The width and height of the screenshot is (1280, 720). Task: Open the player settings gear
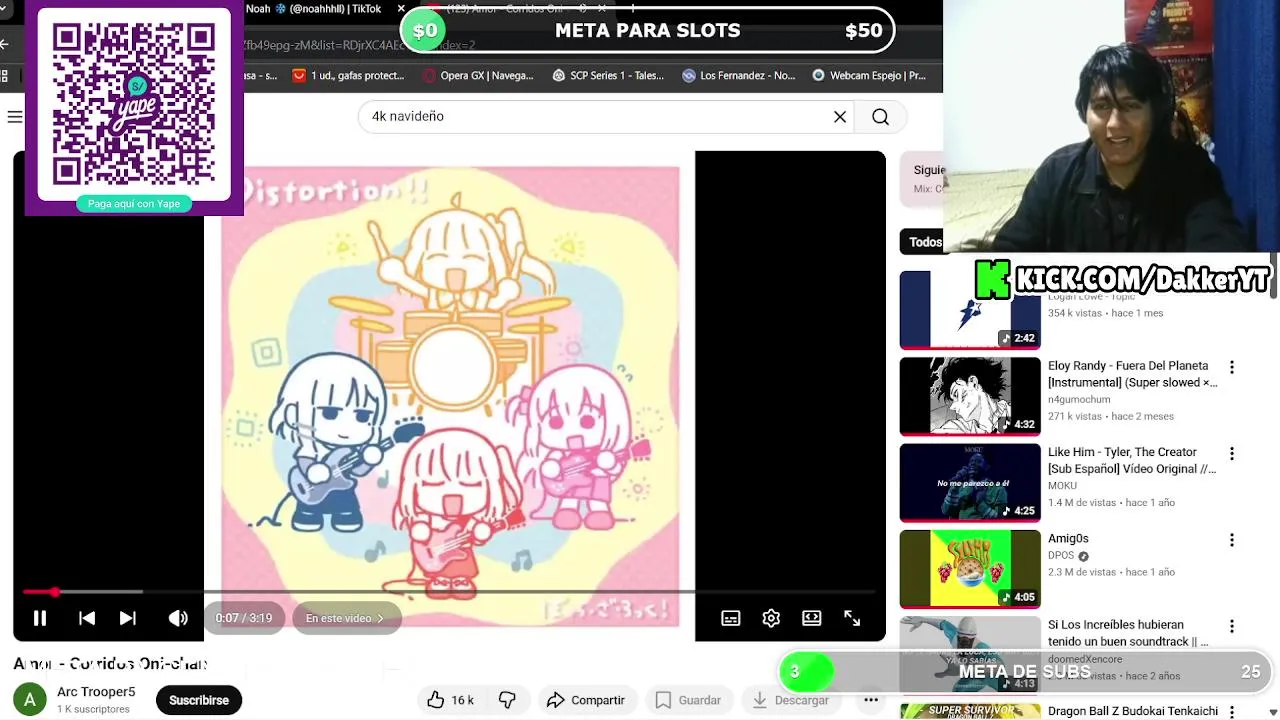(x=771, y=618)
